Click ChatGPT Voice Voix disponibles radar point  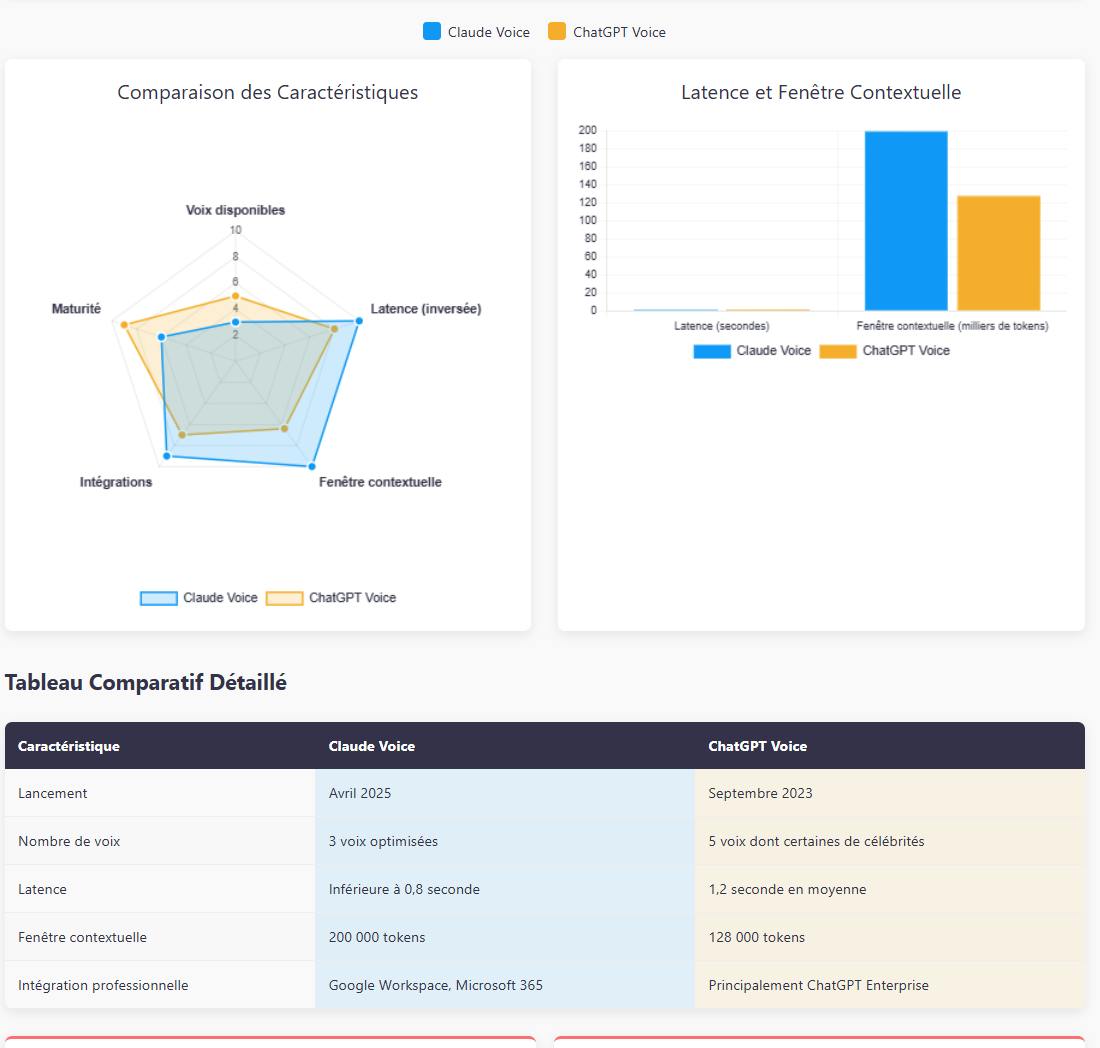coord(236,296)
